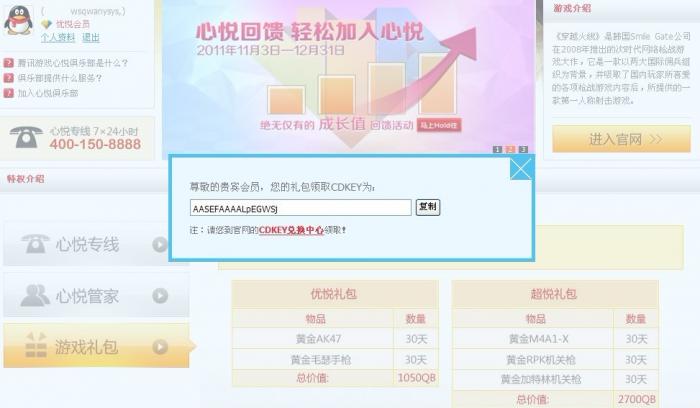The height and width of the screenshot is (408, 700).
Task: Click the telephone icon next to 400-150-8888
Action: tap(26, 137)
